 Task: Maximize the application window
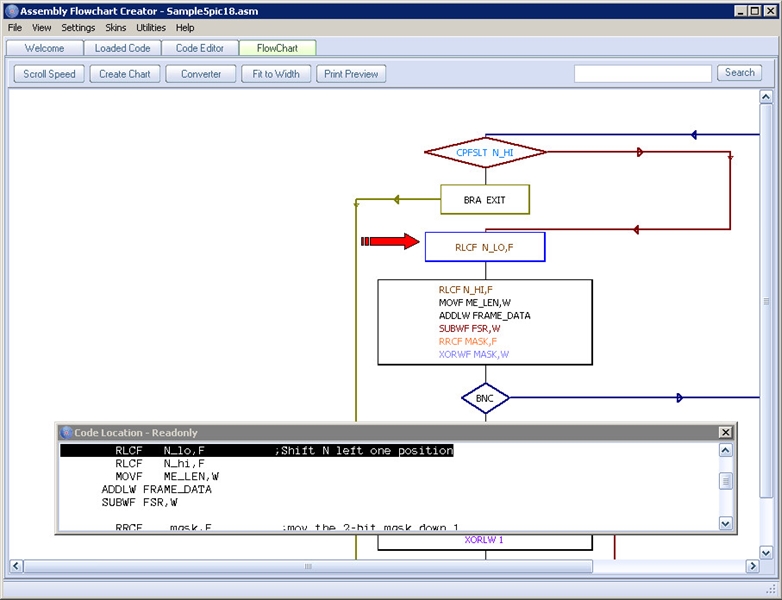[x=755, y=11]
